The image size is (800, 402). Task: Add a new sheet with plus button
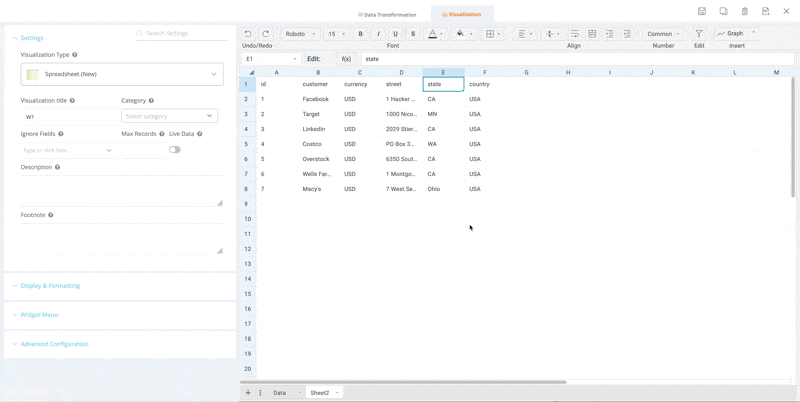(x=248, y=393)
